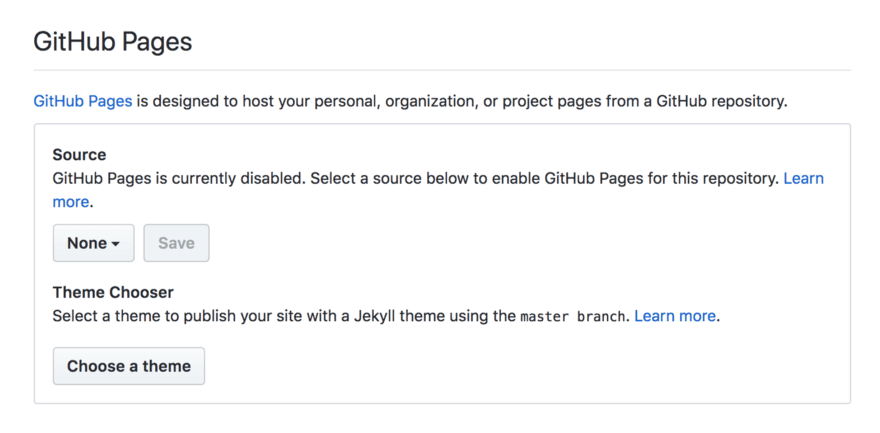Select the Source subsection heading
The image size is (880, 433).
(x=79, y=155)
